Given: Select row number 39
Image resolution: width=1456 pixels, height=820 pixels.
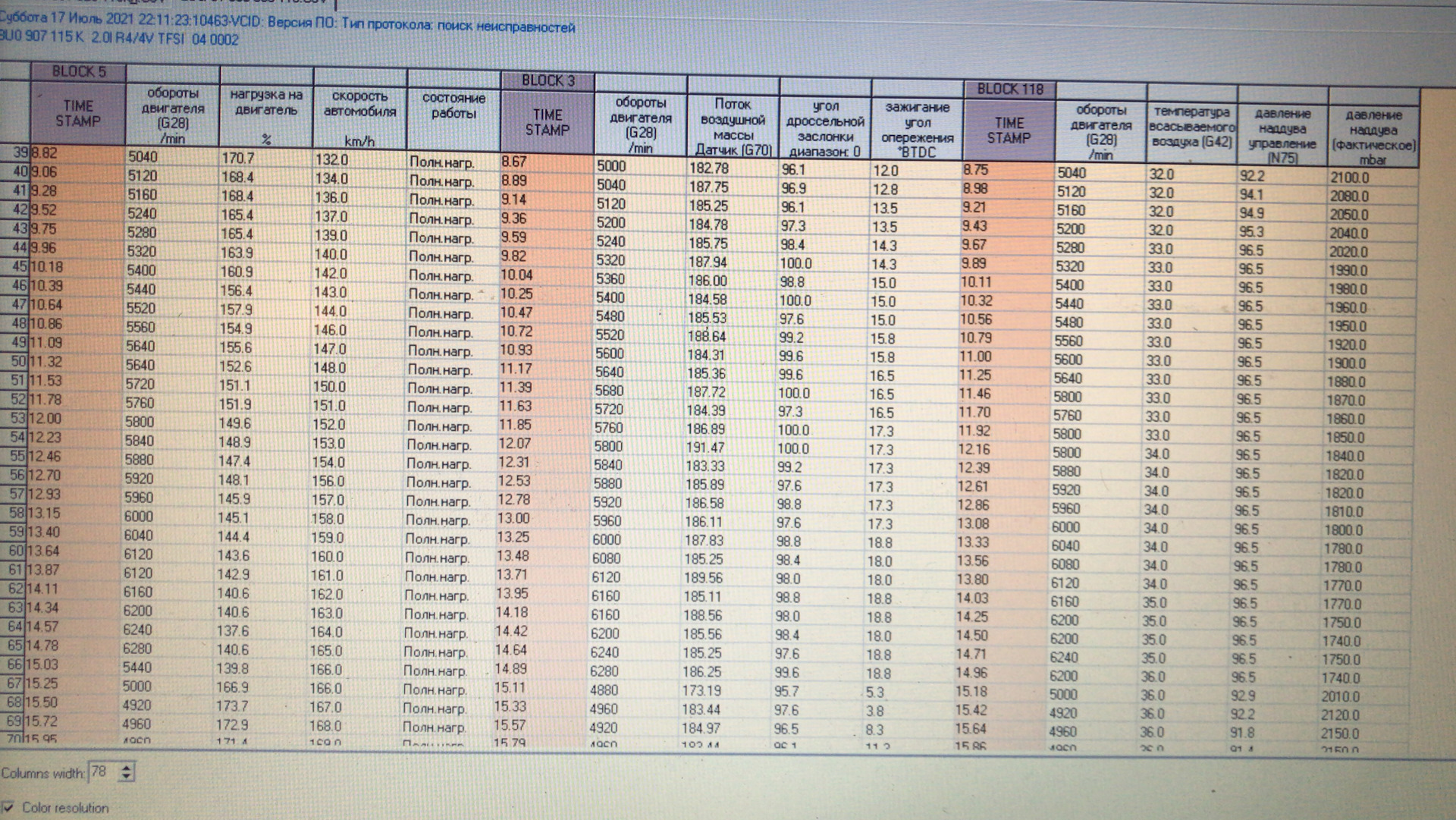Looking at the screenshot, I should [16, 152].
